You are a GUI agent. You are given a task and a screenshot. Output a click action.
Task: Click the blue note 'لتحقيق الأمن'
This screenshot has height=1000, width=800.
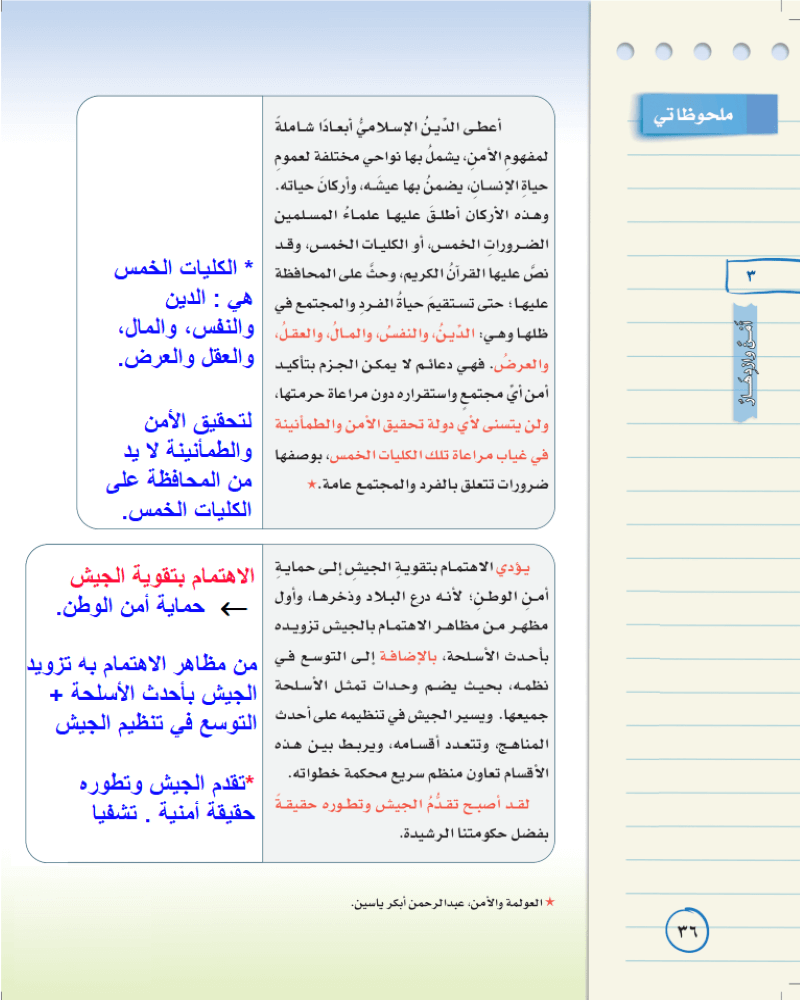(x=198, y=421)
